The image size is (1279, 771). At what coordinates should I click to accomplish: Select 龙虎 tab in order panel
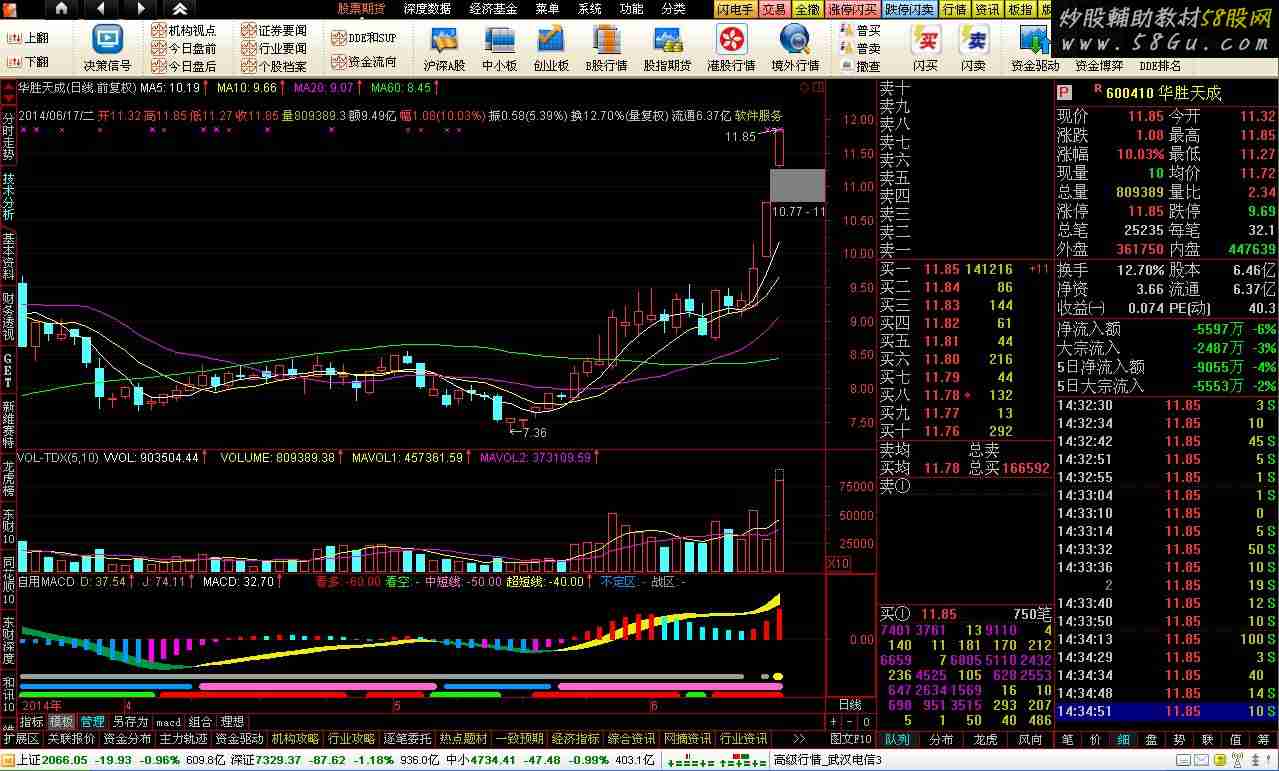[986, 739]
